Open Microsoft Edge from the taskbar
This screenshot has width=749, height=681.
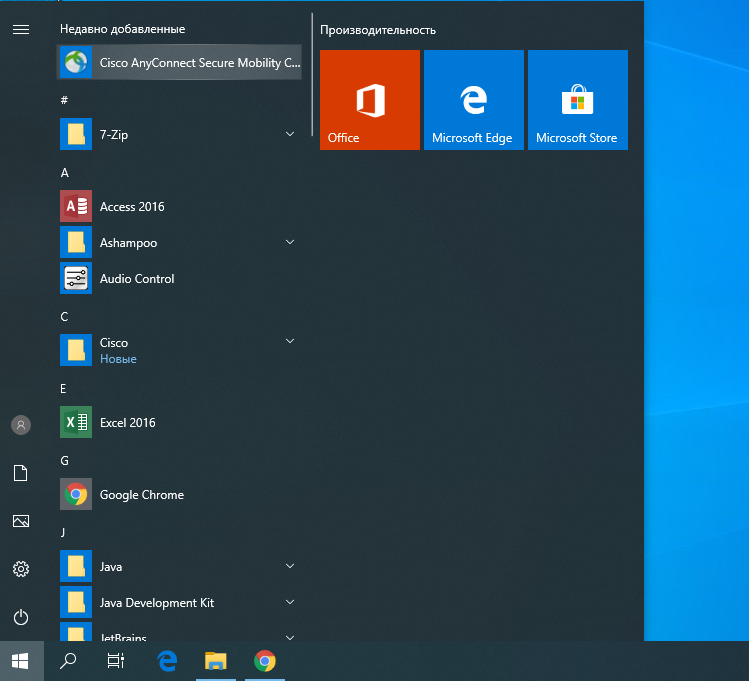pos(167,661)
